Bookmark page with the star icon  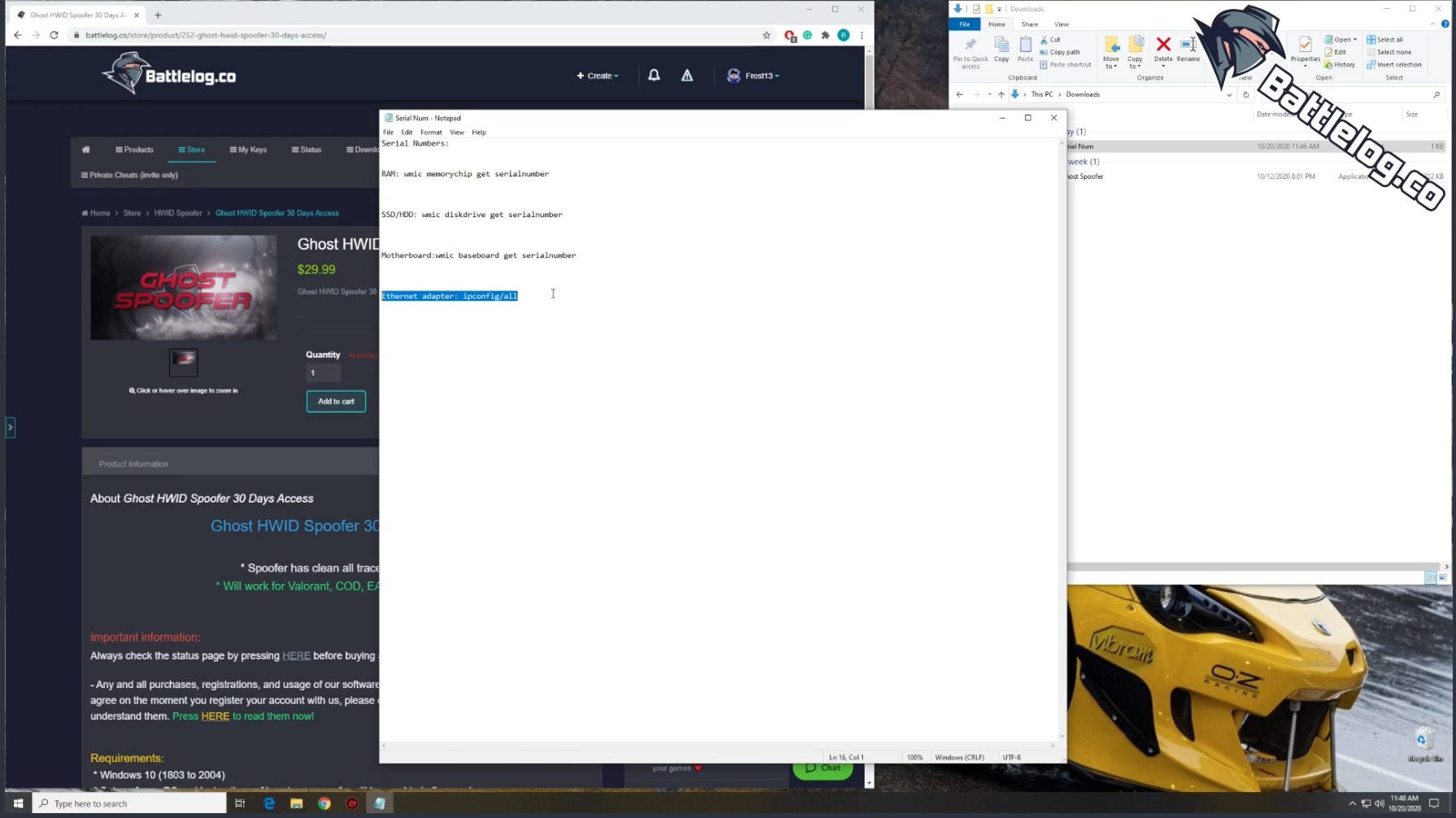tap(766, 35)
